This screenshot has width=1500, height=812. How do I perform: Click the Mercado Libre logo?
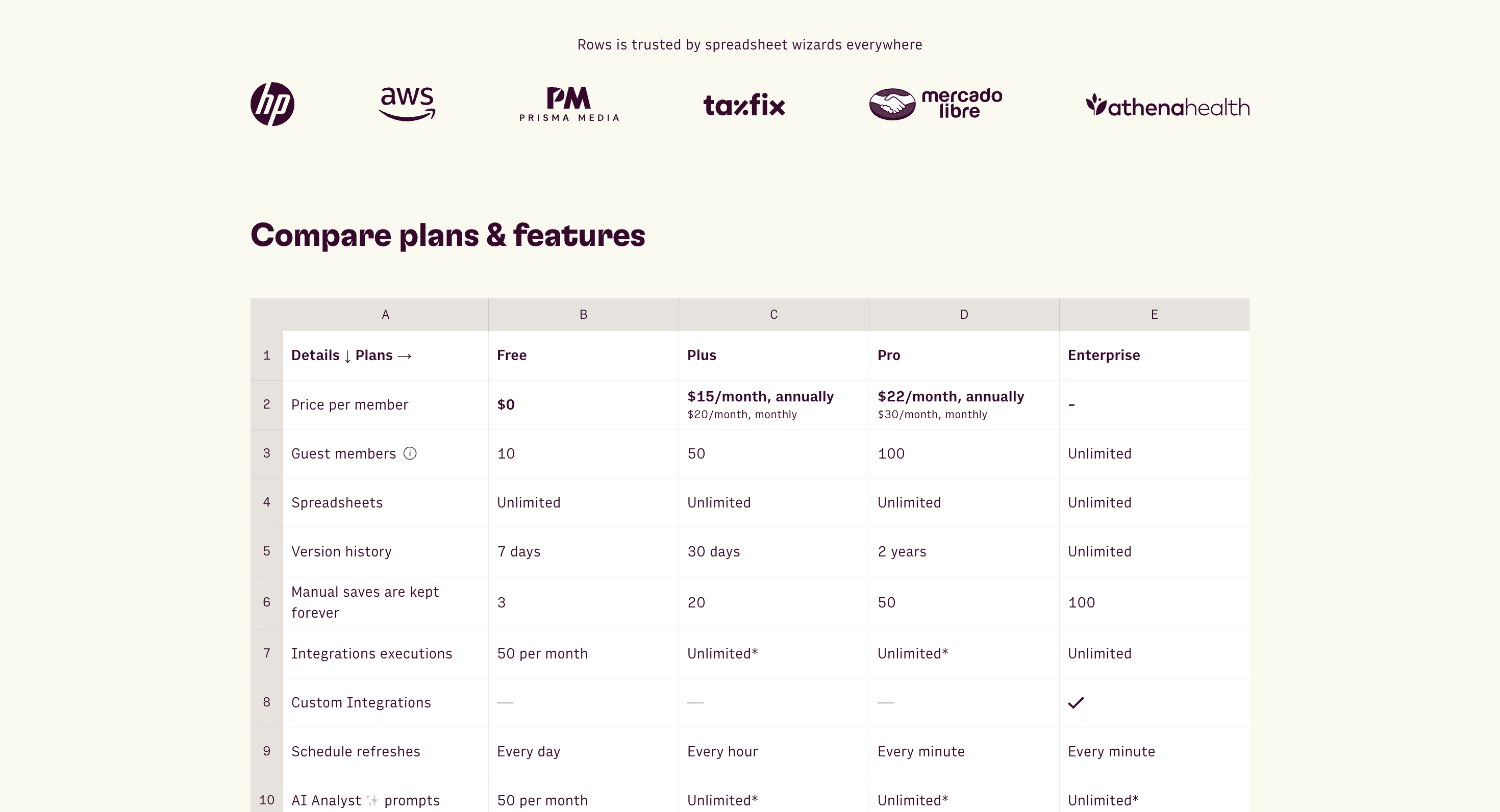click(x=936, y=104)
